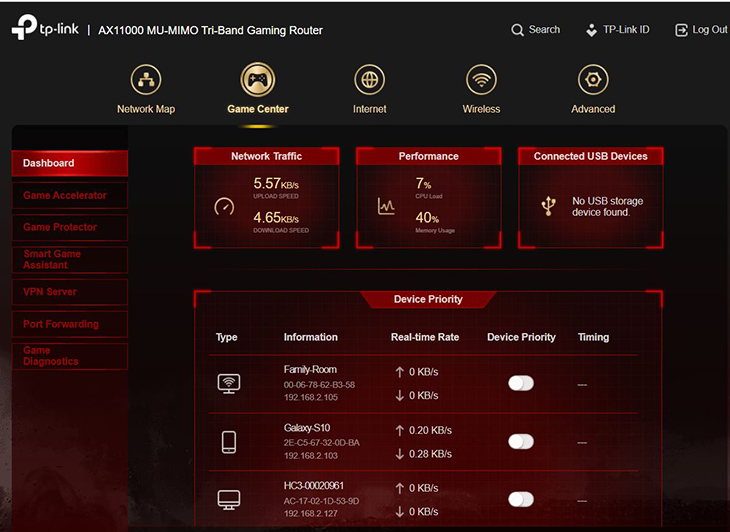
Task: Click the Game Center label
Action: point(258,109)
